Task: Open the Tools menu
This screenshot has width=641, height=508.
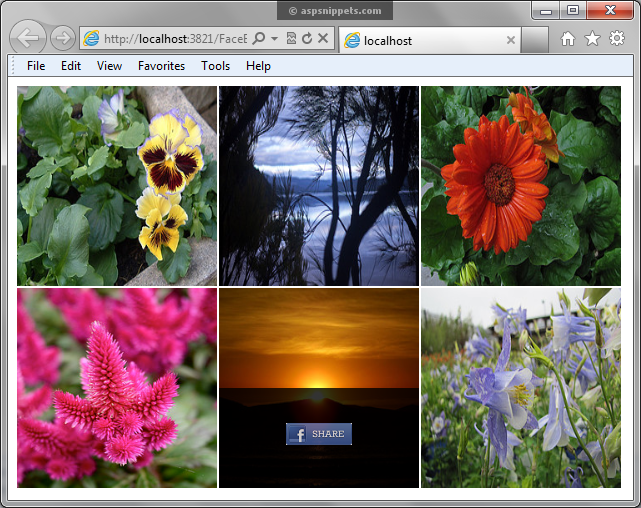Action: [215, 66]
